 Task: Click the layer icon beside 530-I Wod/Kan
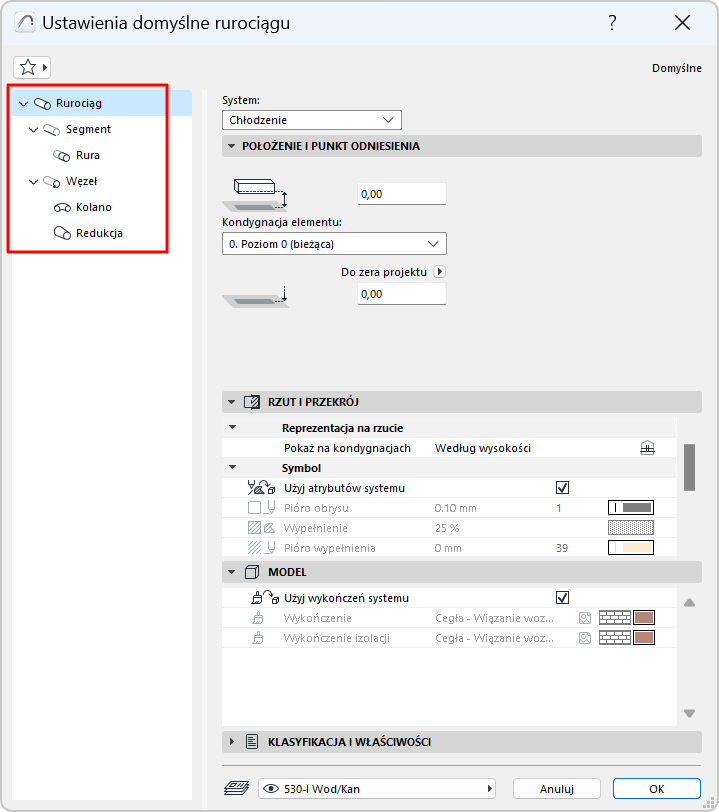tap(237, 788)
